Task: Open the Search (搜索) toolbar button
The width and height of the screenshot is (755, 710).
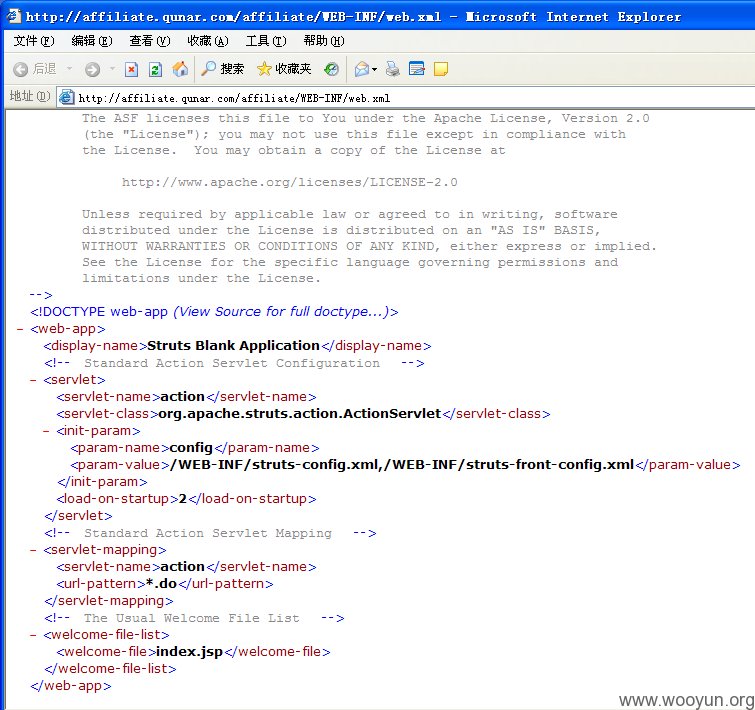Action: tap(222, 69)
